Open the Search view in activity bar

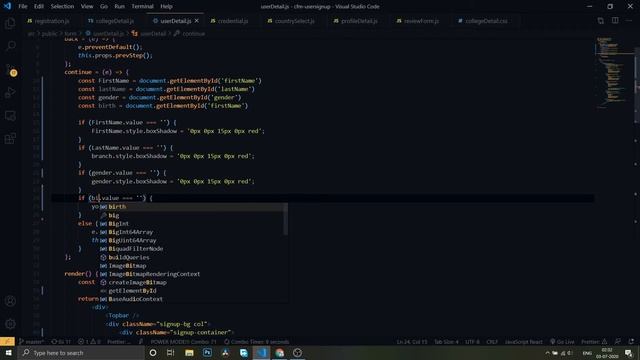pyautogui.click(x=11, y=46)
